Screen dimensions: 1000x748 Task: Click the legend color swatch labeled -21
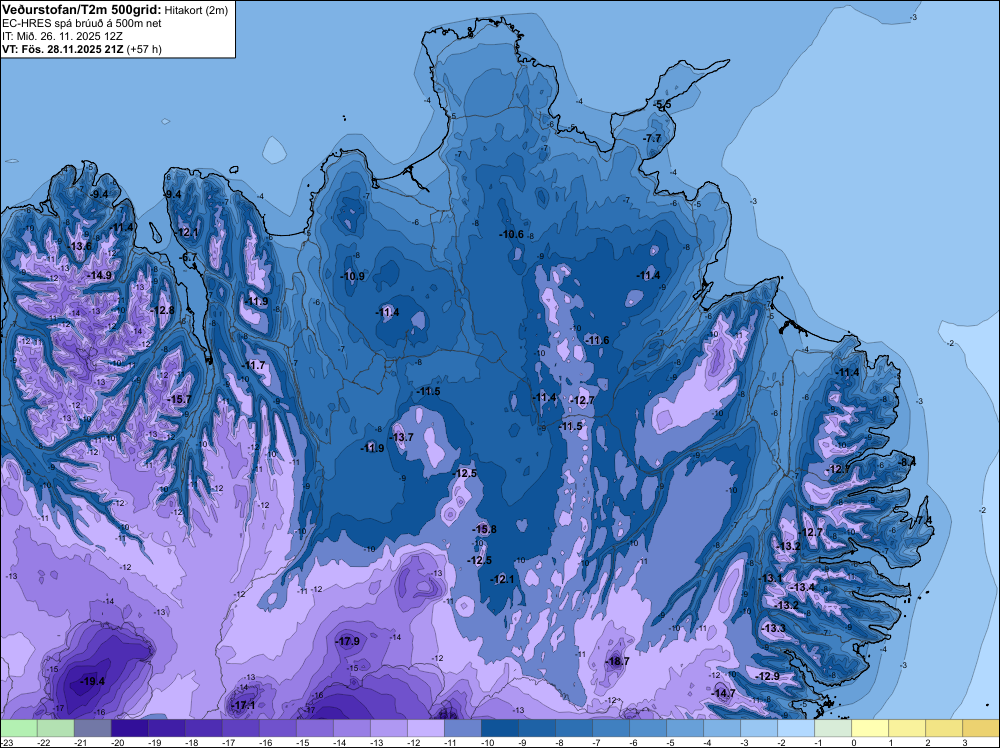tap(92, 728)
